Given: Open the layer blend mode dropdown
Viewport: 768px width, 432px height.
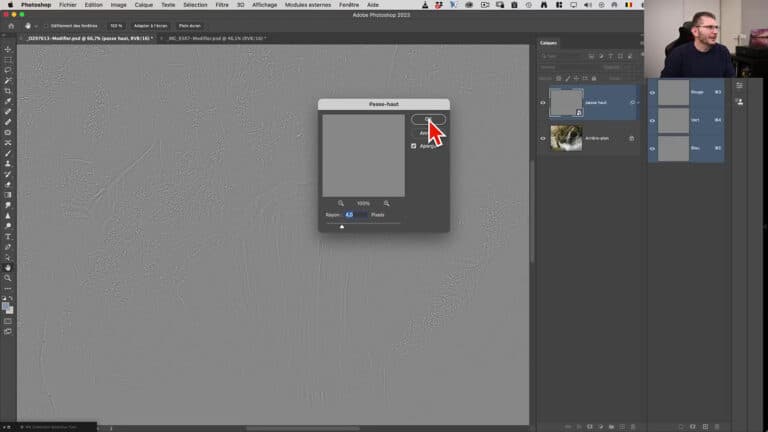Looking at the screenshot, I should (569, 68).
